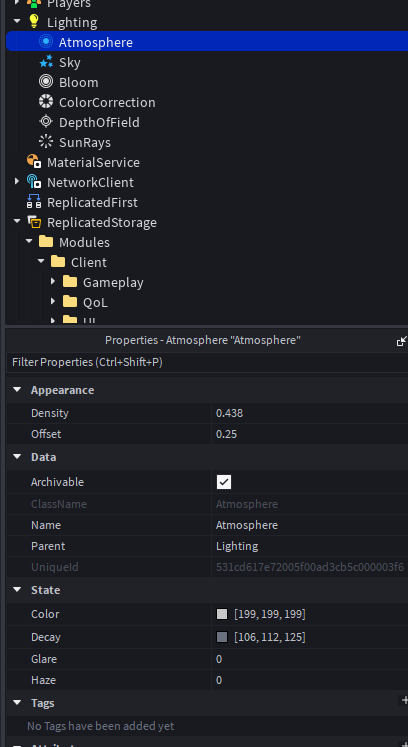The width and height of the screenshot is (408, 747).
Task: Select SunRays in the explorer
Action: click(85, 142)
